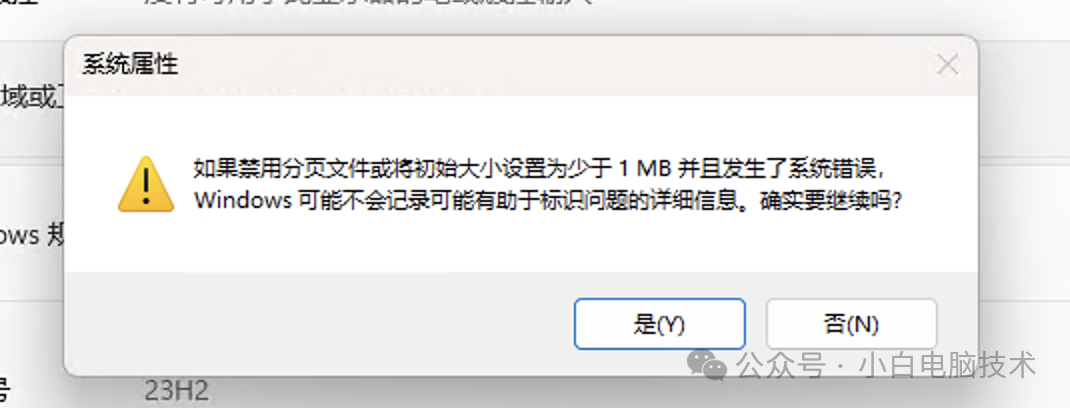Close the 系统属性 dialog with X

click(947, 65)
